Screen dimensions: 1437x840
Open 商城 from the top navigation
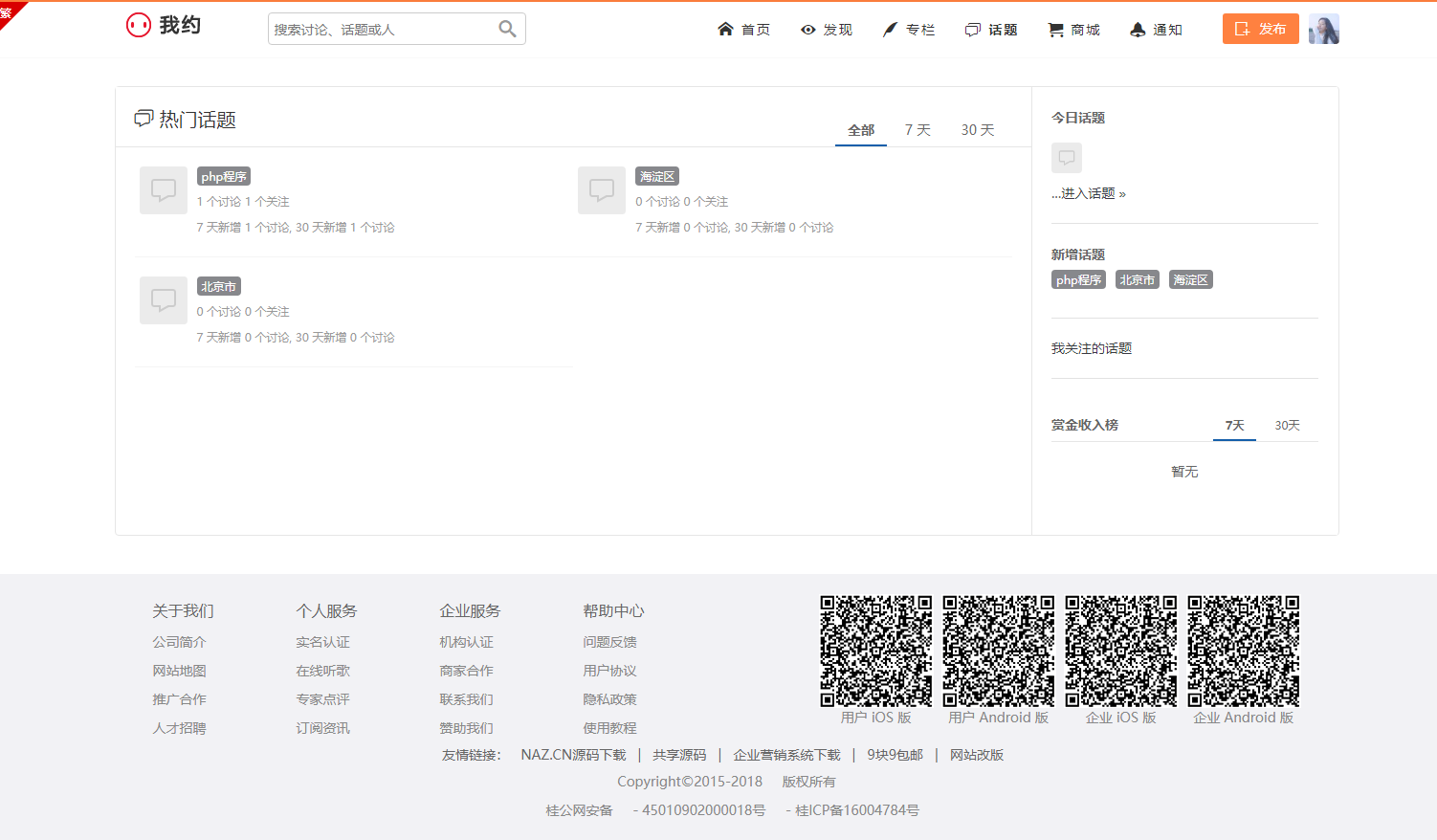point(1074,30)
